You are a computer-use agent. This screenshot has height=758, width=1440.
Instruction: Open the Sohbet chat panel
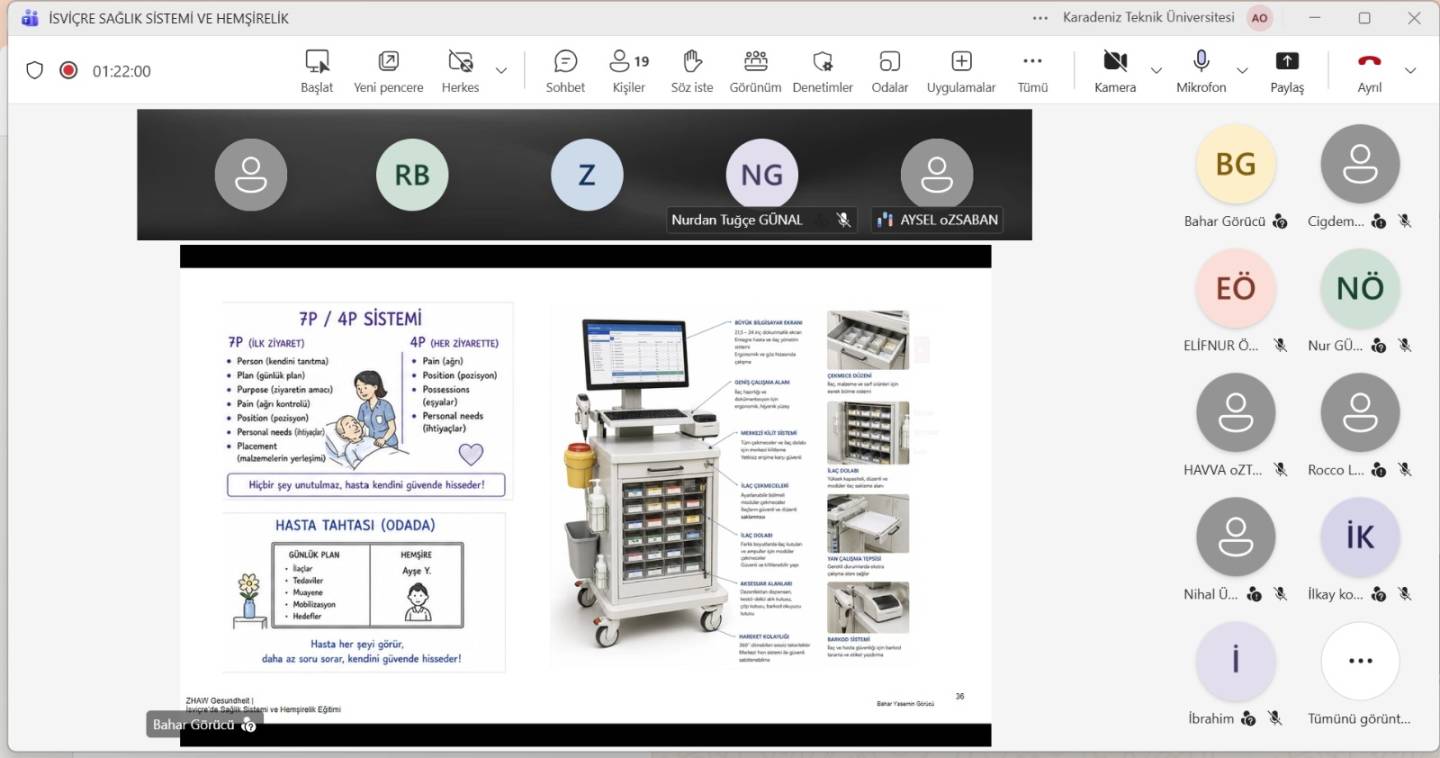click(x=565, y=70)
